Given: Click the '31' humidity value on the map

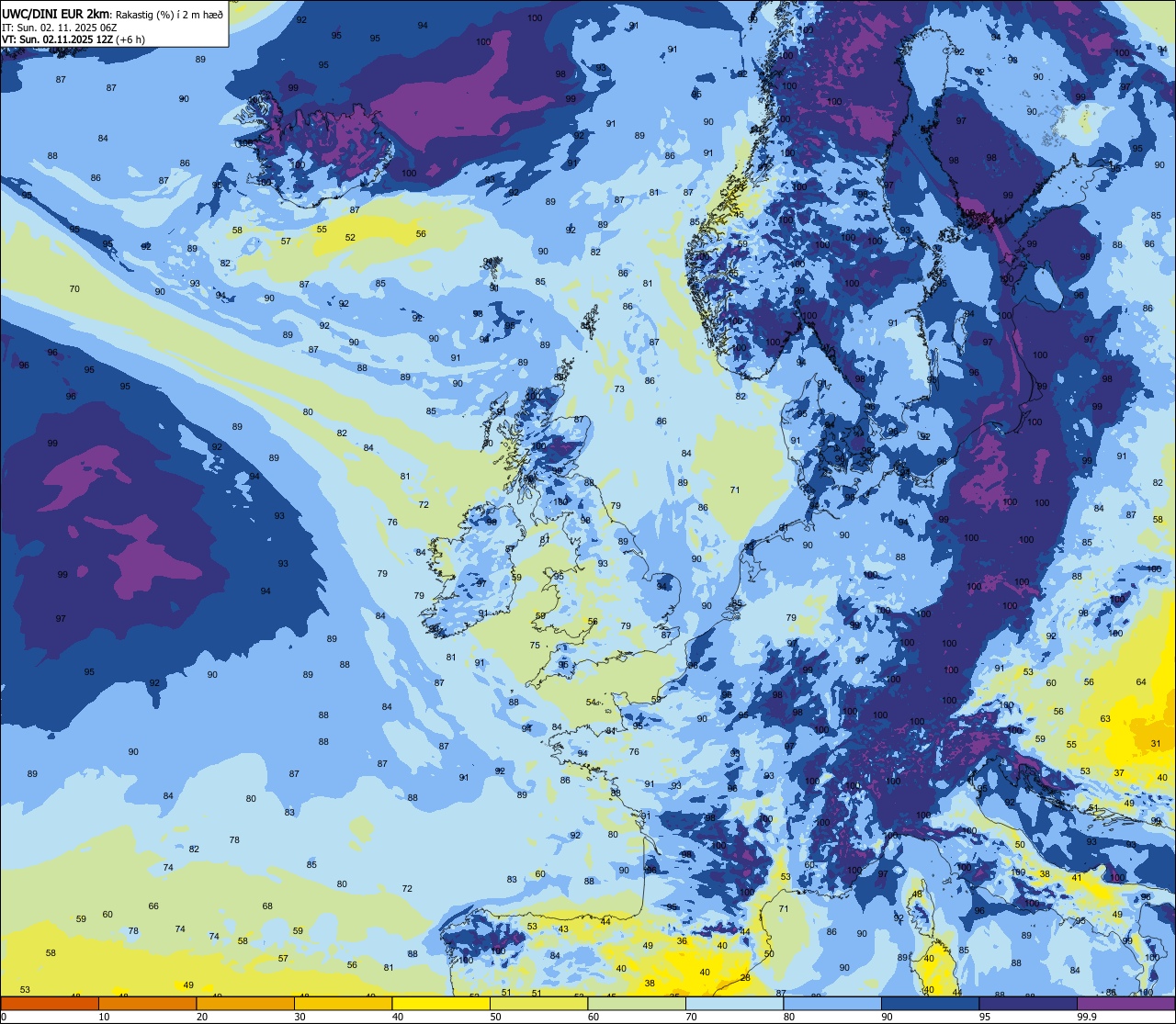Looking at the screenshot, I should [x=1156, y=744].
